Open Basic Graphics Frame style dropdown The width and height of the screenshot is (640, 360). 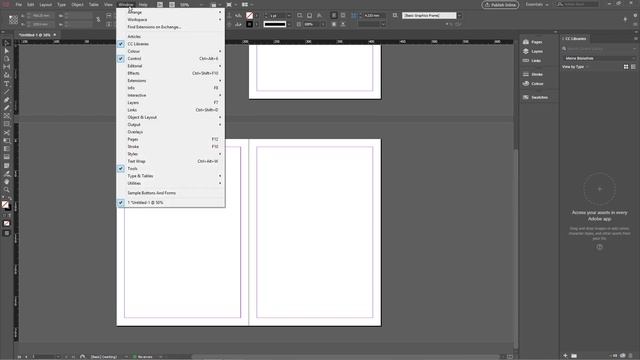coord(459,16)
